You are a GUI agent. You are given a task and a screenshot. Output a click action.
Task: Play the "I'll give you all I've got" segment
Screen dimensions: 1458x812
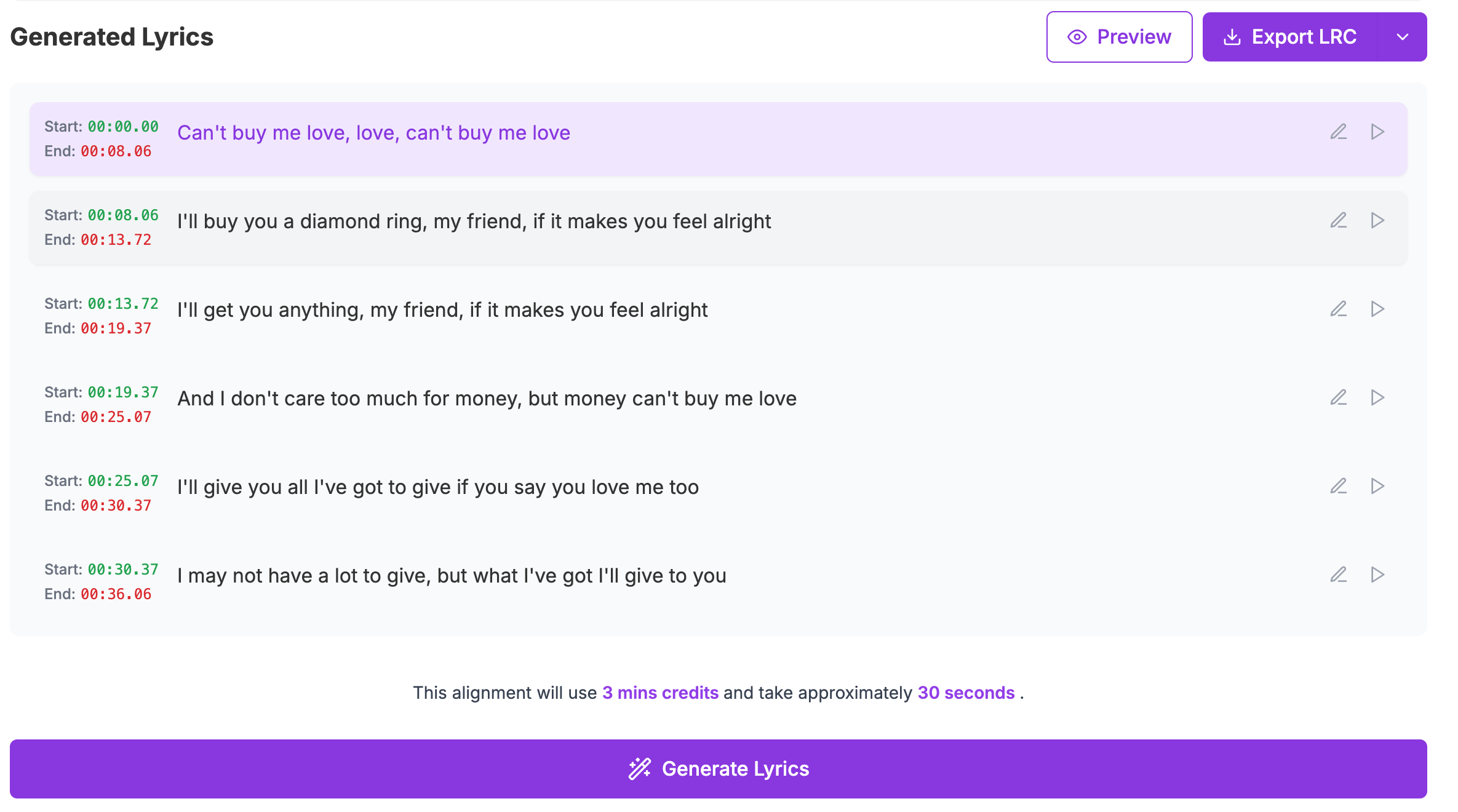click(x=1377, y=486)
